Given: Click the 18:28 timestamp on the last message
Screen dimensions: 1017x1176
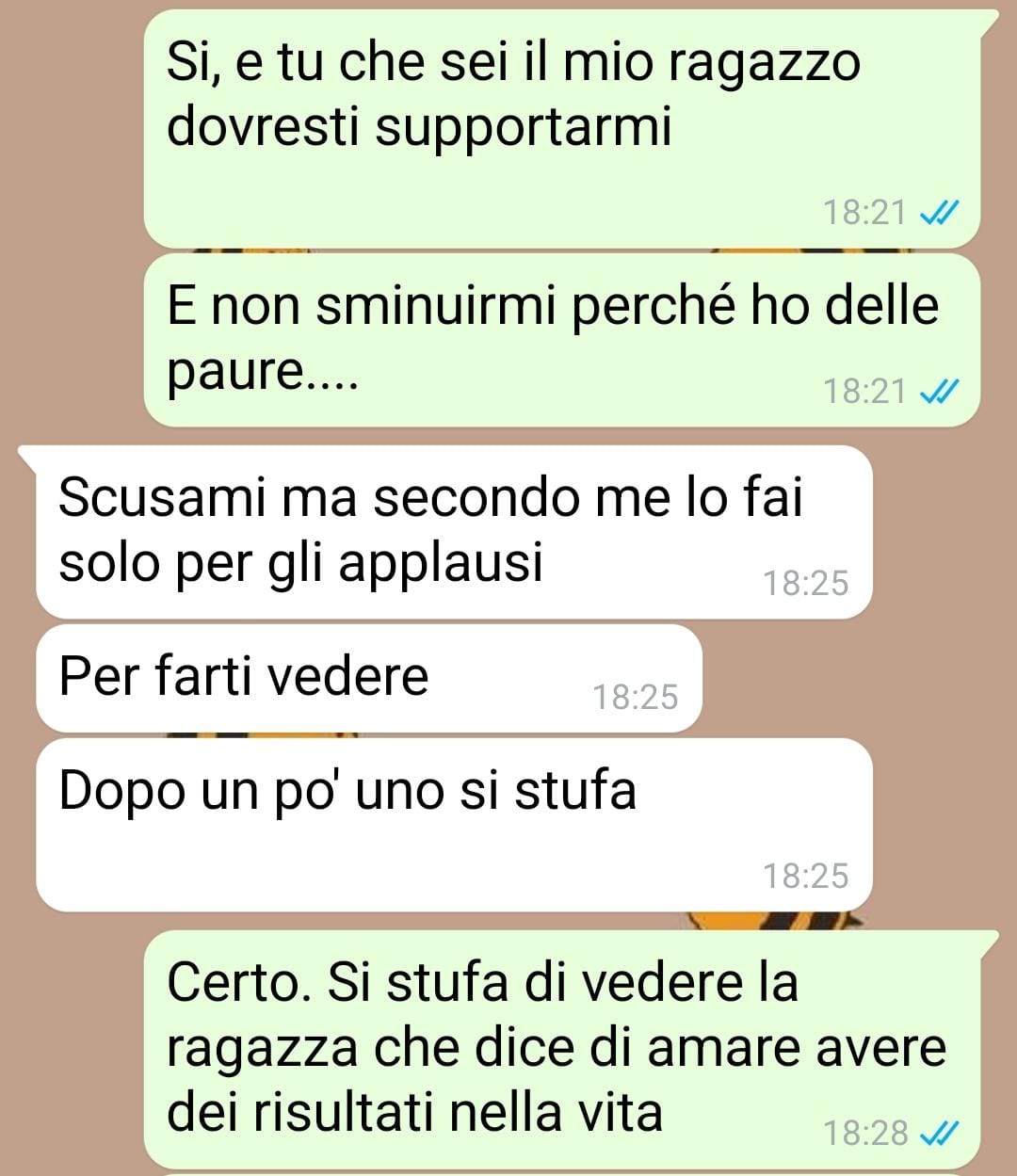Looking at the screenshot, I should [x=865, y=1133].
